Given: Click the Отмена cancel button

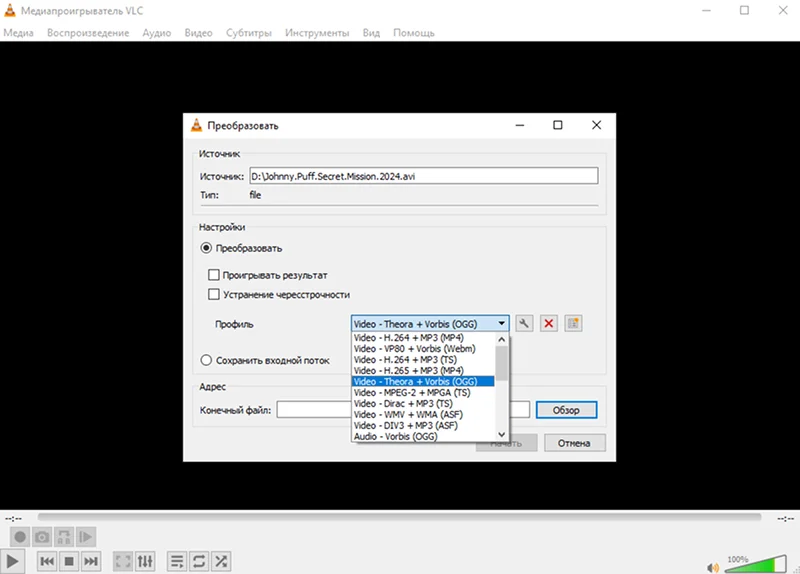Looking at the screenshot, I should (x=574, y=443).
